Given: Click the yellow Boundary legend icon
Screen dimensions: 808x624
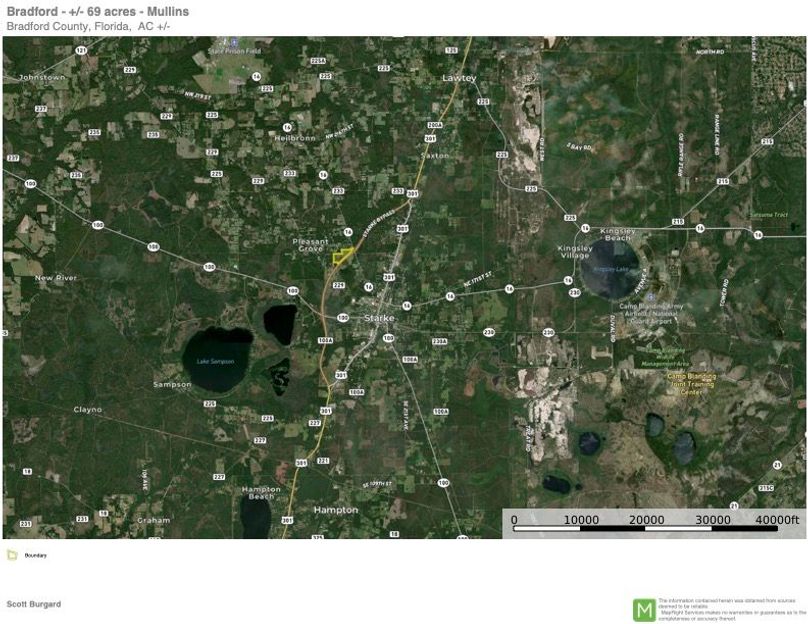Looking at the screenshot, I should (11, 554).
